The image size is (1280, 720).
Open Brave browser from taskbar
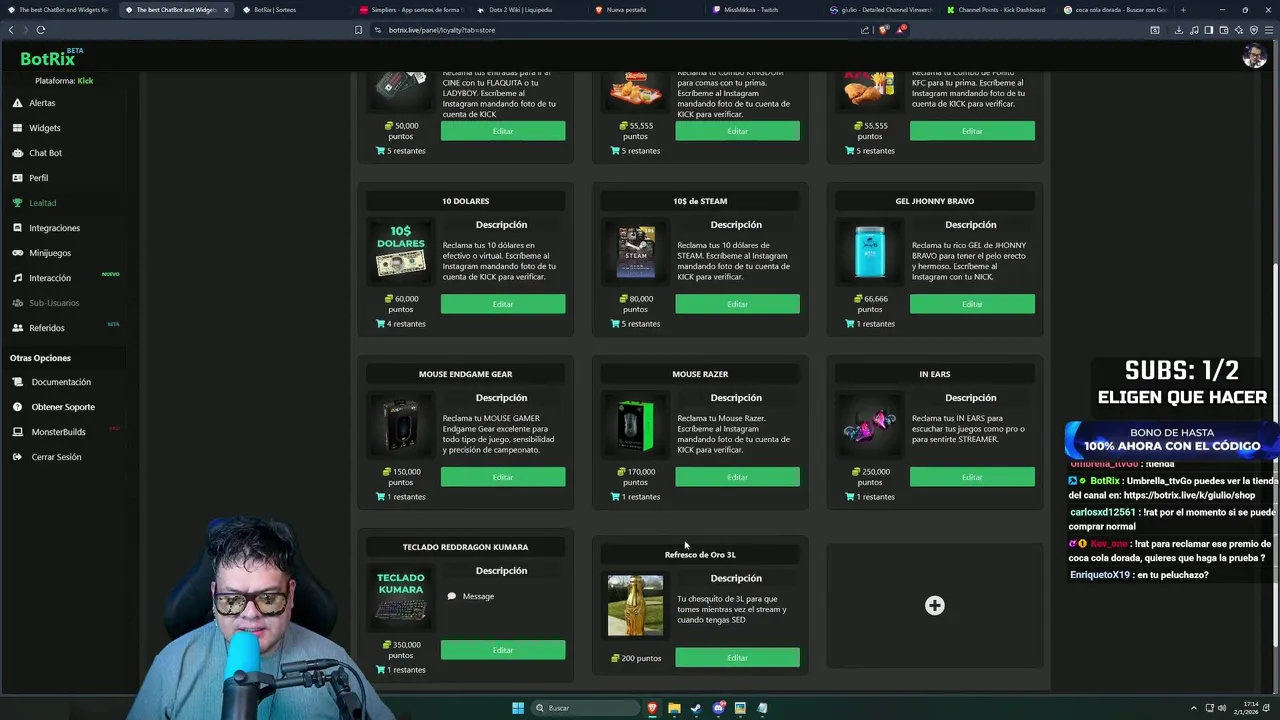click(x=652, y=708)
